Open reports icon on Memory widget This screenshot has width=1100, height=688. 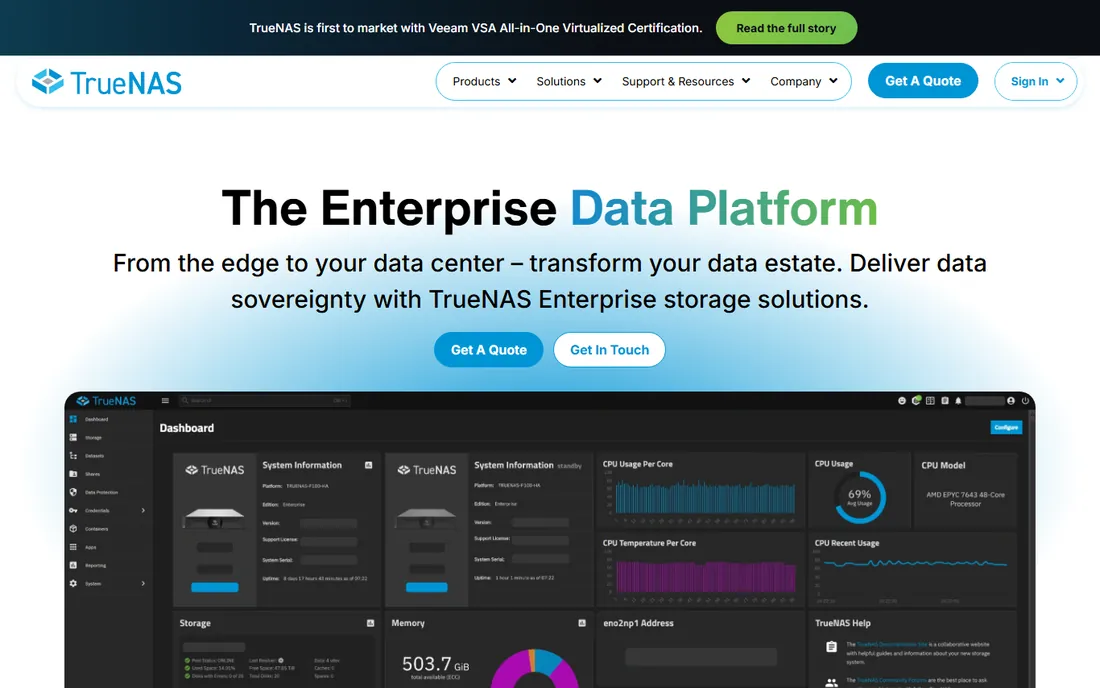pyautogui.click(x=582, y=623)
